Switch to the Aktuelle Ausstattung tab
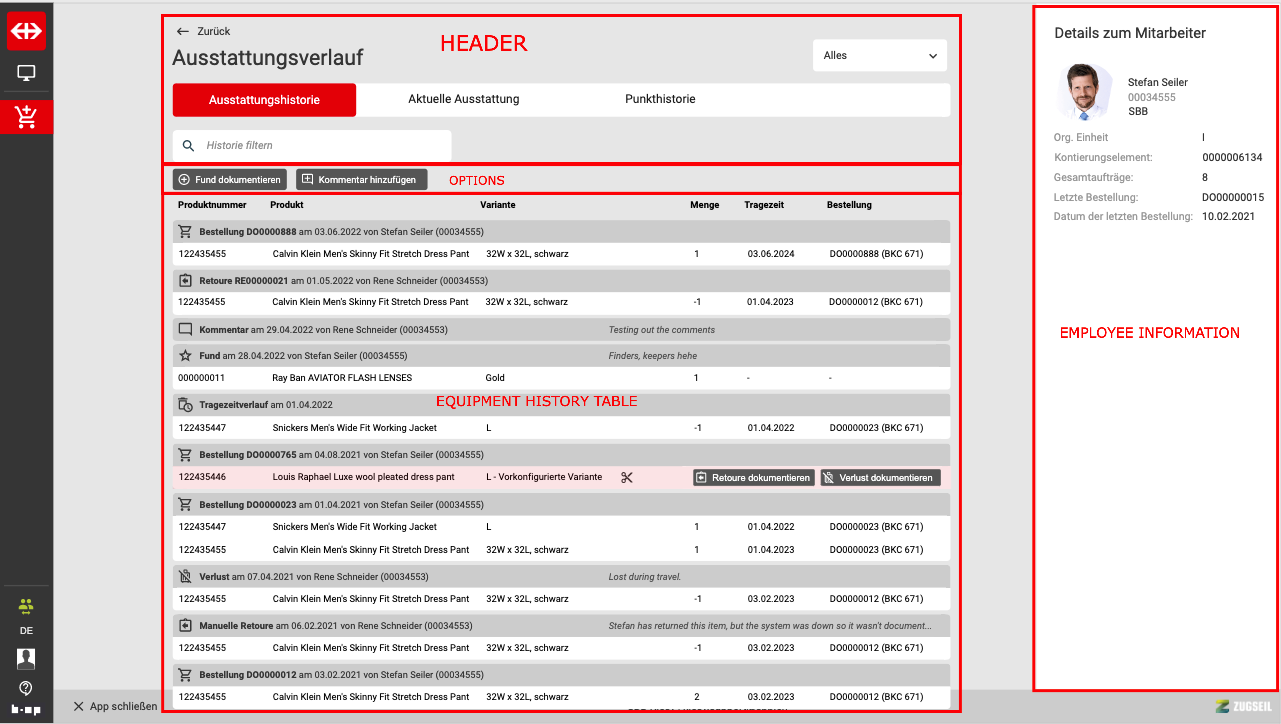Screen dimensions: 1281x724 [463, 100]
